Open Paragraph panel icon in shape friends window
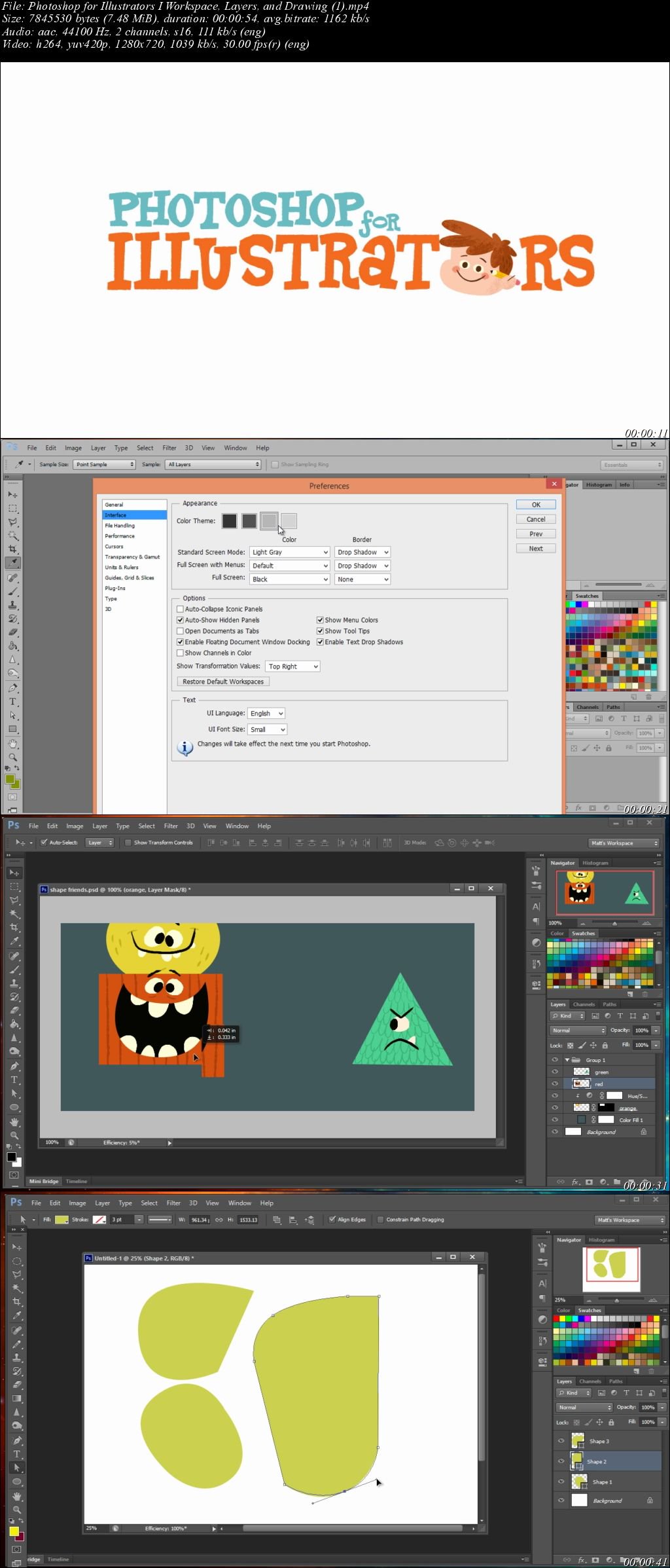The width and height of the screenshot is (670, 1568). click(x=536, y=921)
